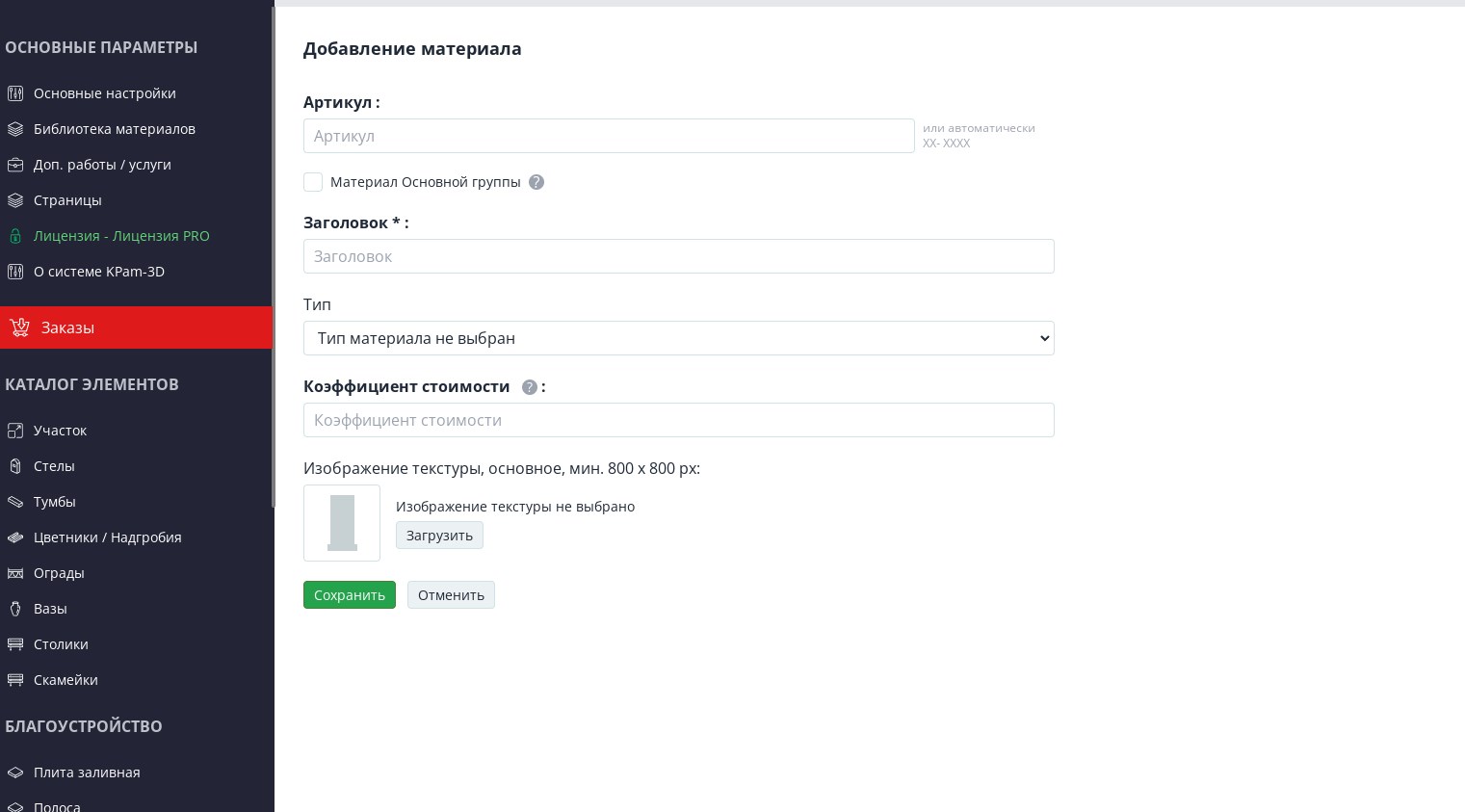The image size is (1465, 812).
Task: Enable the Материал Основной группы checkbox
Action: (x=313, y=182)
